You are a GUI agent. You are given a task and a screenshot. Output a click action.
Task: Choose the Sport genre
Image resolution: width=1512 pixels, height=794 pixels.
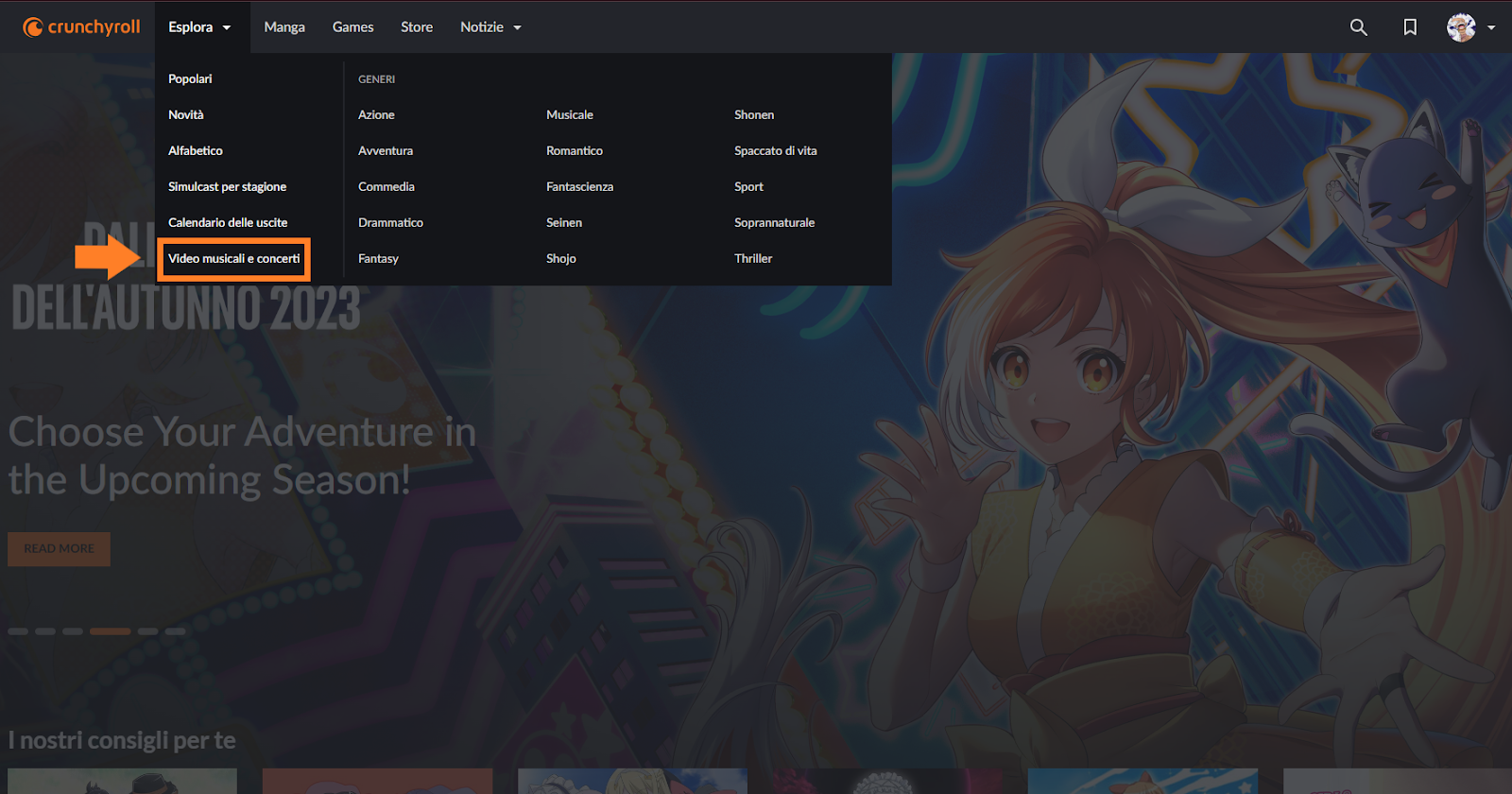[x=748, y=186]
